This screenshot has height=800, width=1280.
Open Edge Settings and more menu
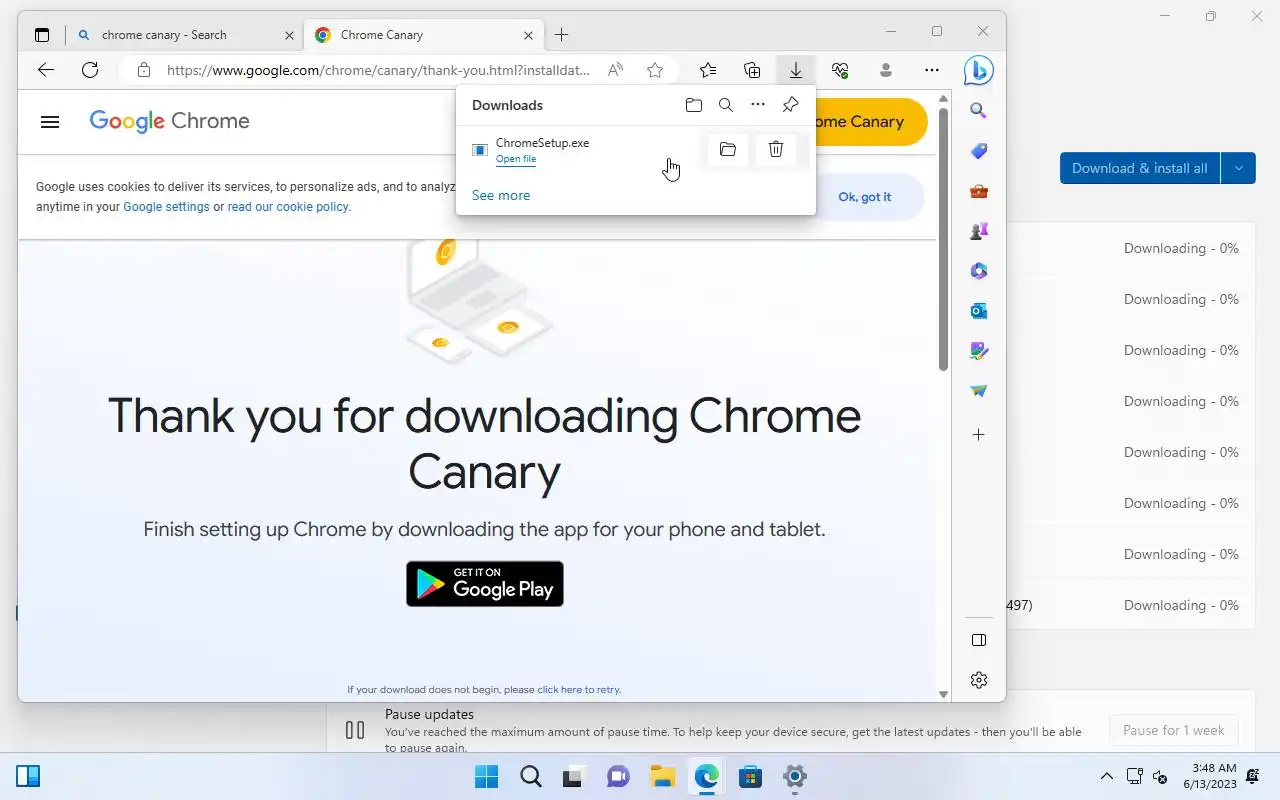click(932, 70)
